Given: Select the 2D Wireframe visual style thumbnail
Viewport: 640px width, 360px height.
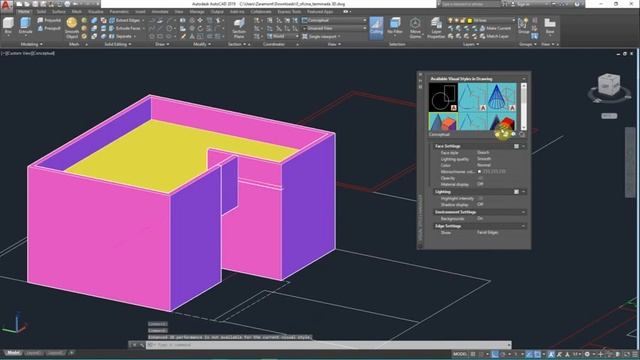Looking at the screenshot, I should click(x=443, y=97).
